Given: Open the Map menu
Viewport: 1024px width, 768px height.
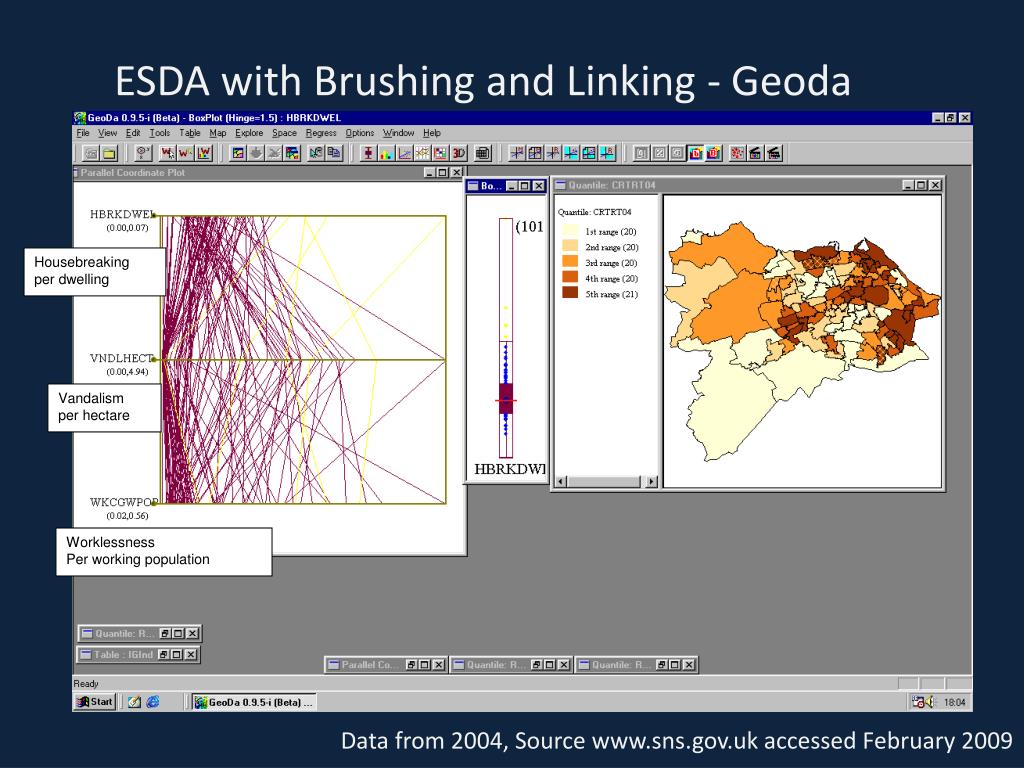Looking at the screenshot, I should tap(217, 133).
